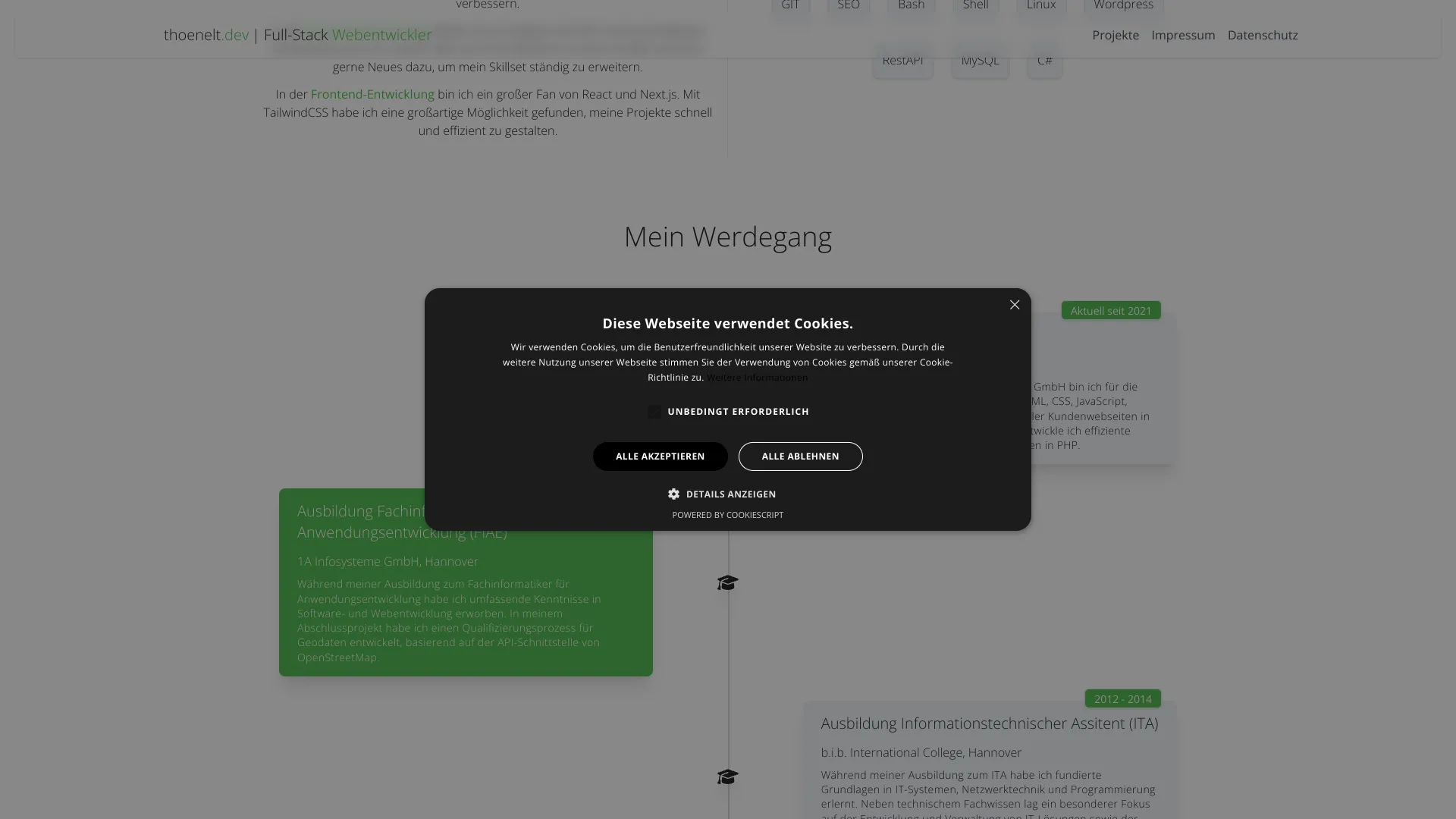
Task: Click the 2012 - 2014 timeline badge
Action: (x=1123, y=698)
